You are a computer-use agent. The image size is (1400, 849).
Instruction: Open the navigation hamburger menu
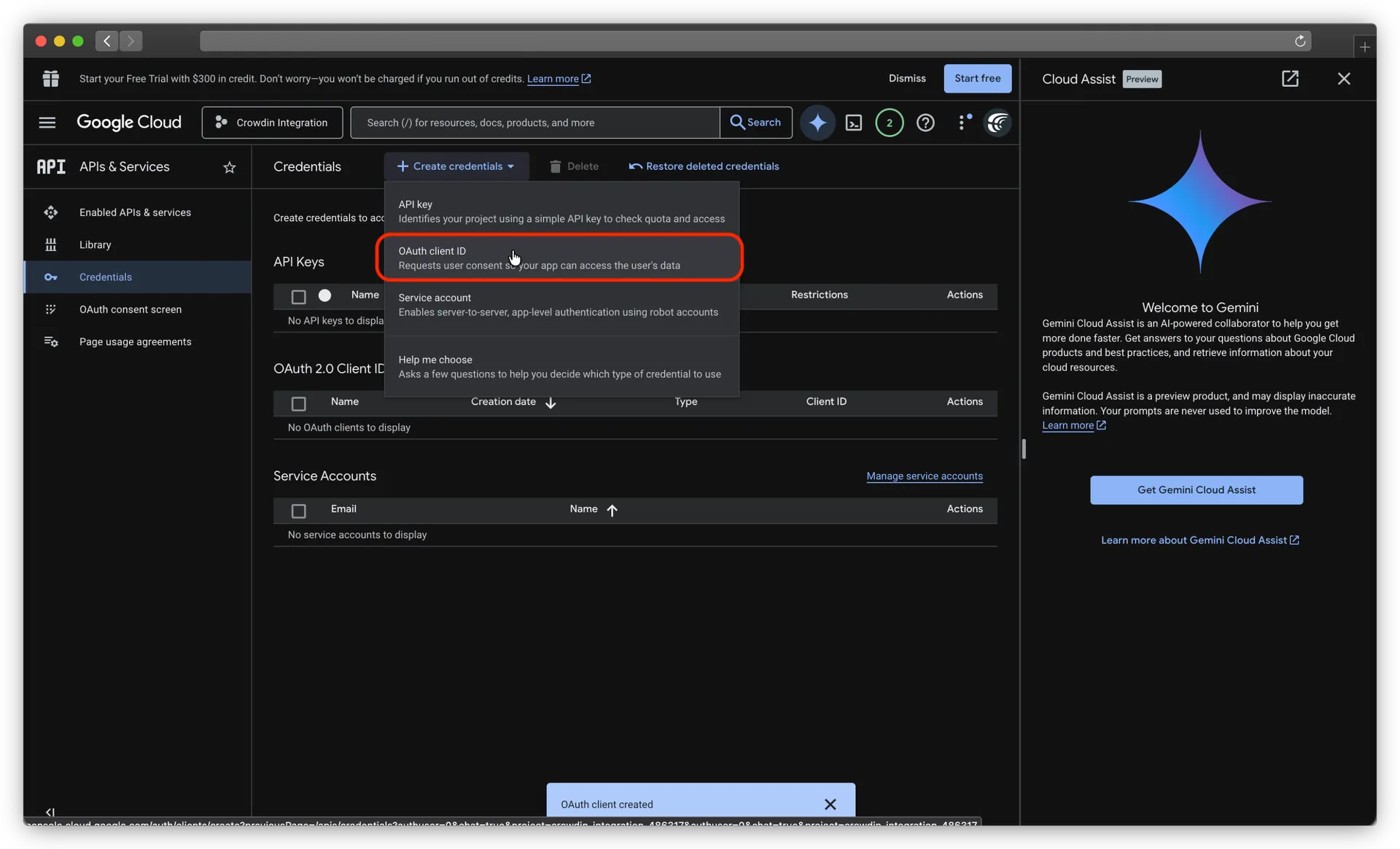(47, 123)
